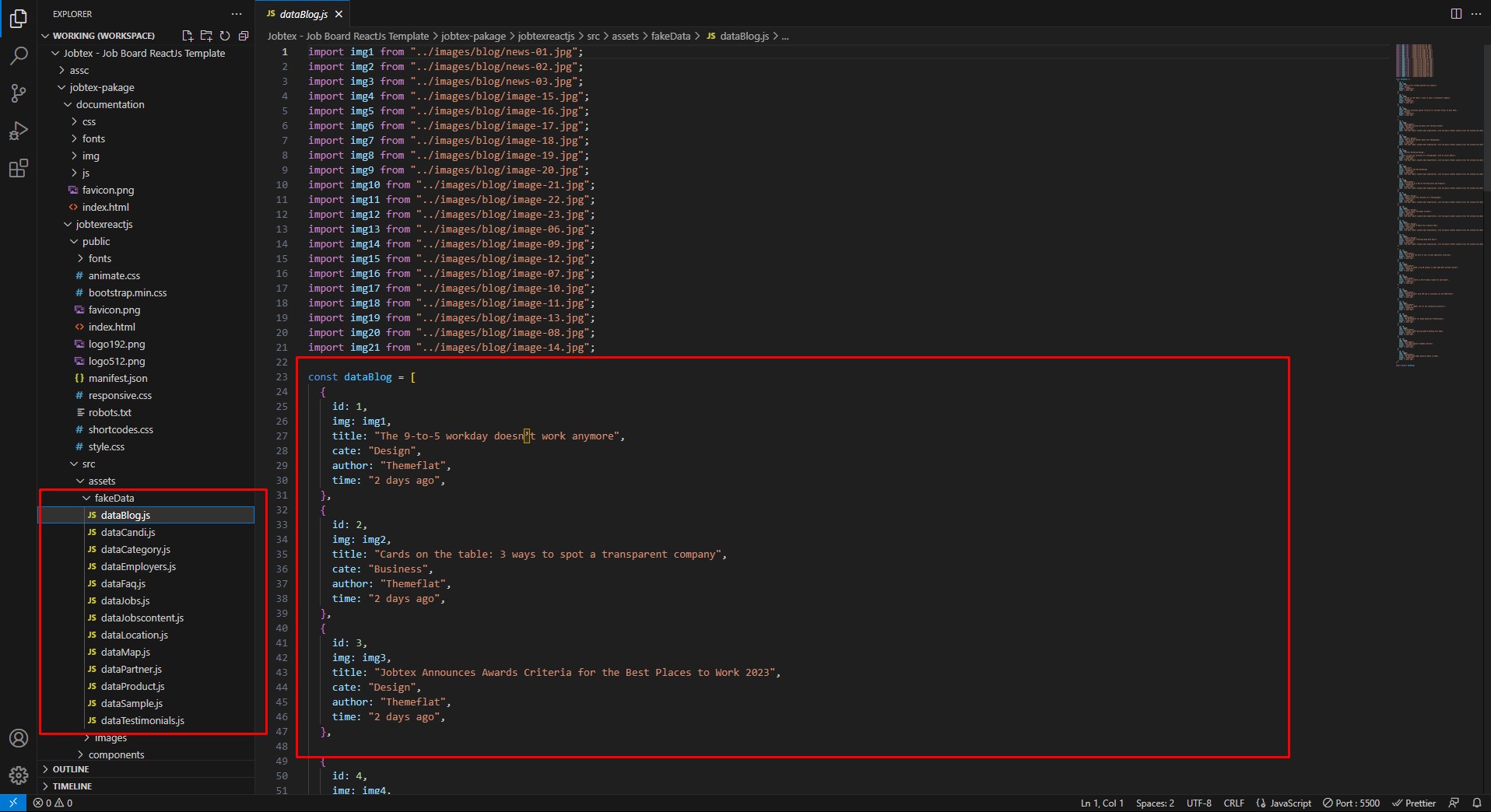1491x812 pixels.
Task: Expand the TIMELINE section
Action: [x=72, y=786]
